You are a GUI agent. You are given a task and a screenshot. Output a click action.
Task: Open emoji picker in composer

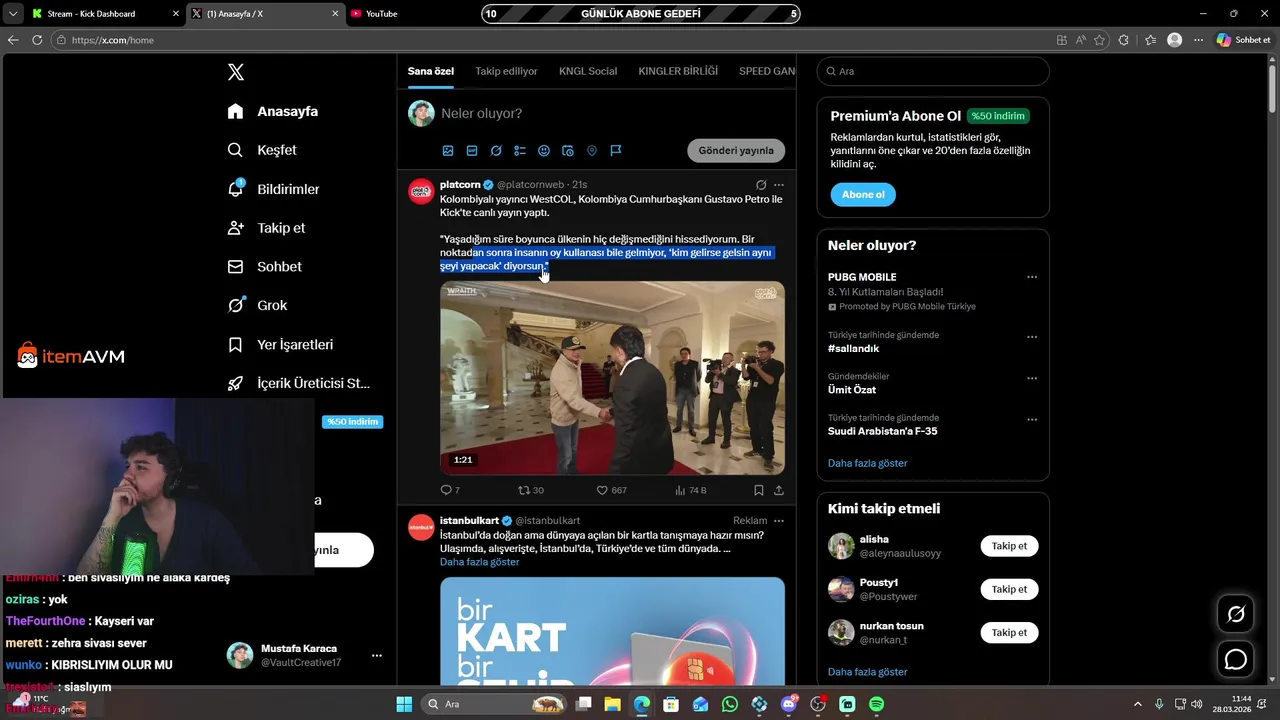544,151
